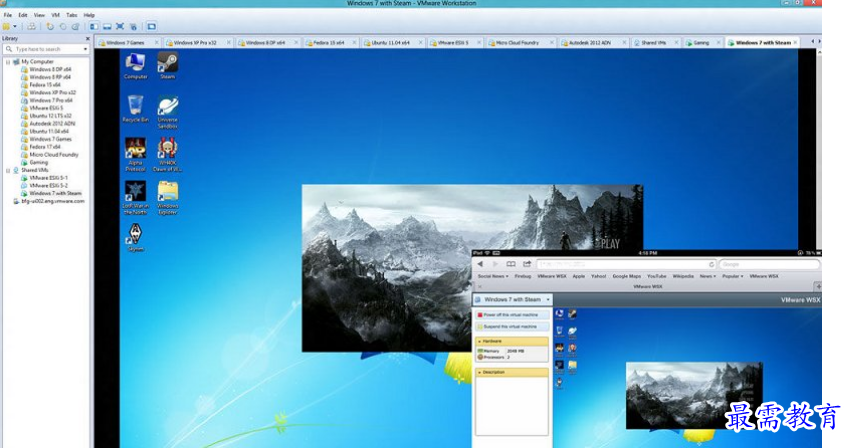
Task: Open the File menu
Action: [x=8, y=15]
